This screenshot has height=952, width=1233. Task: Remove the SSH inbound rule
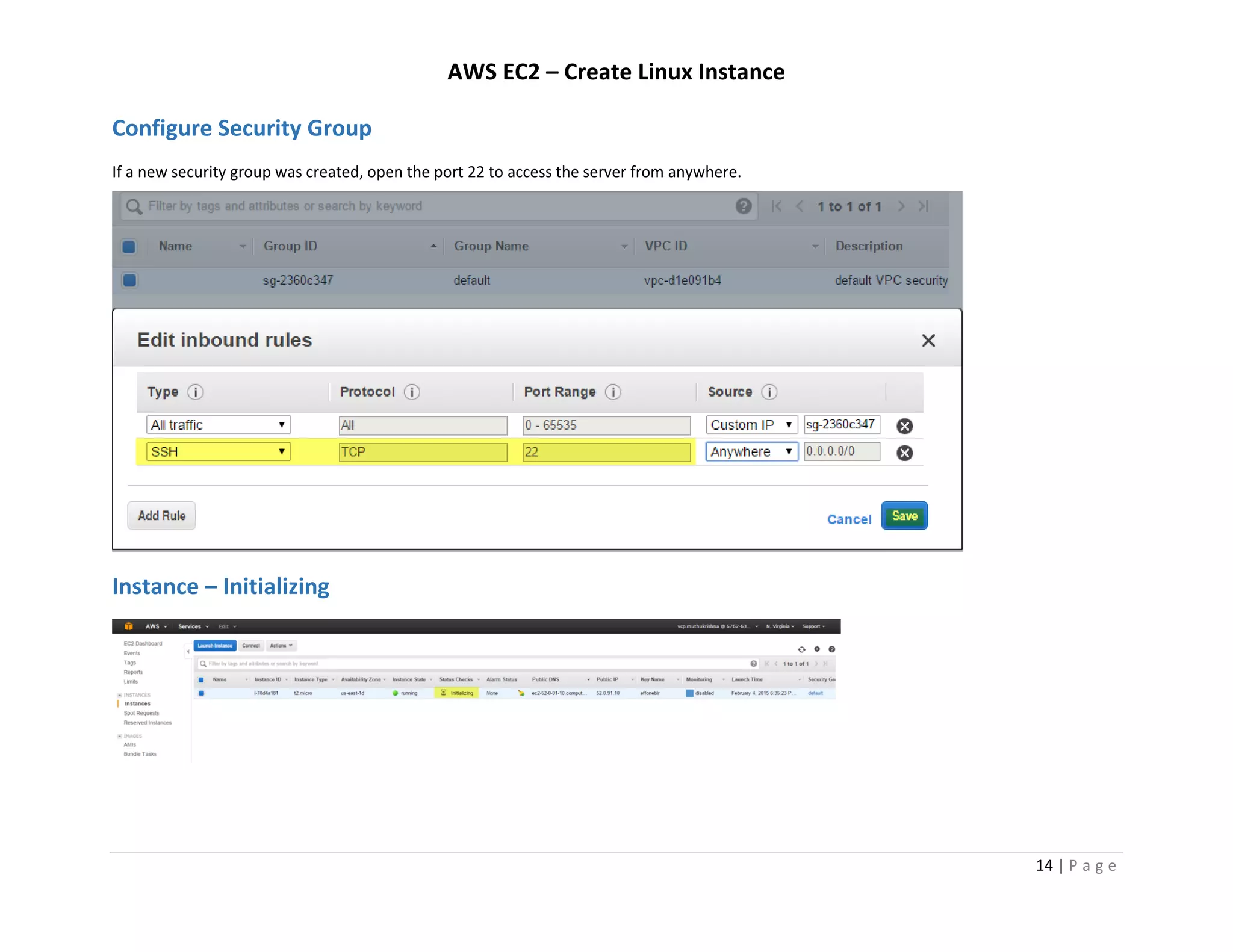(x=904, y=453)
